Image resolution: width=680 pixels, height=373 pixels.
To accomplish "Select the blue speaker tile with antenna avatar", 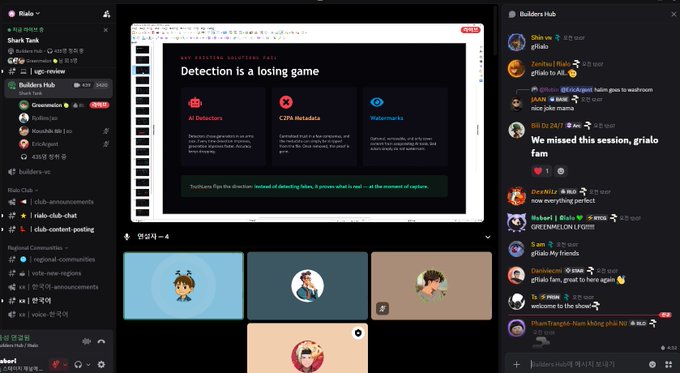I will tap(183, 286).
